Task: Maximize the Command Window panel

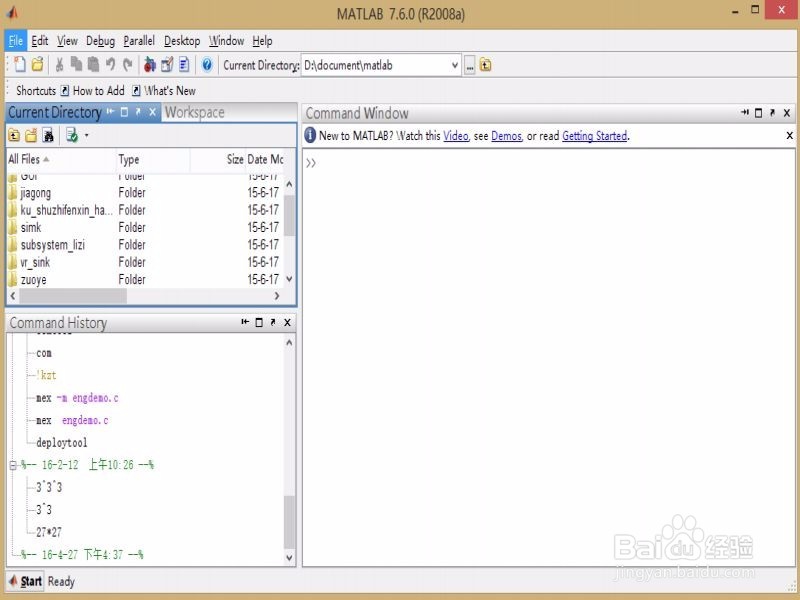Action: click(x=758, y=113)
